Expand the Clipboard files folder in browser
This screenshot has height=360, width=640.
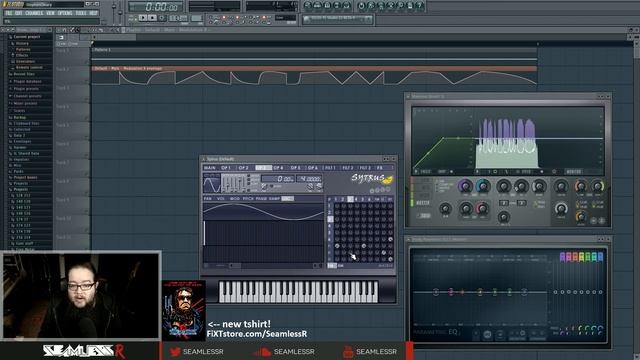[x=26, y=123]
